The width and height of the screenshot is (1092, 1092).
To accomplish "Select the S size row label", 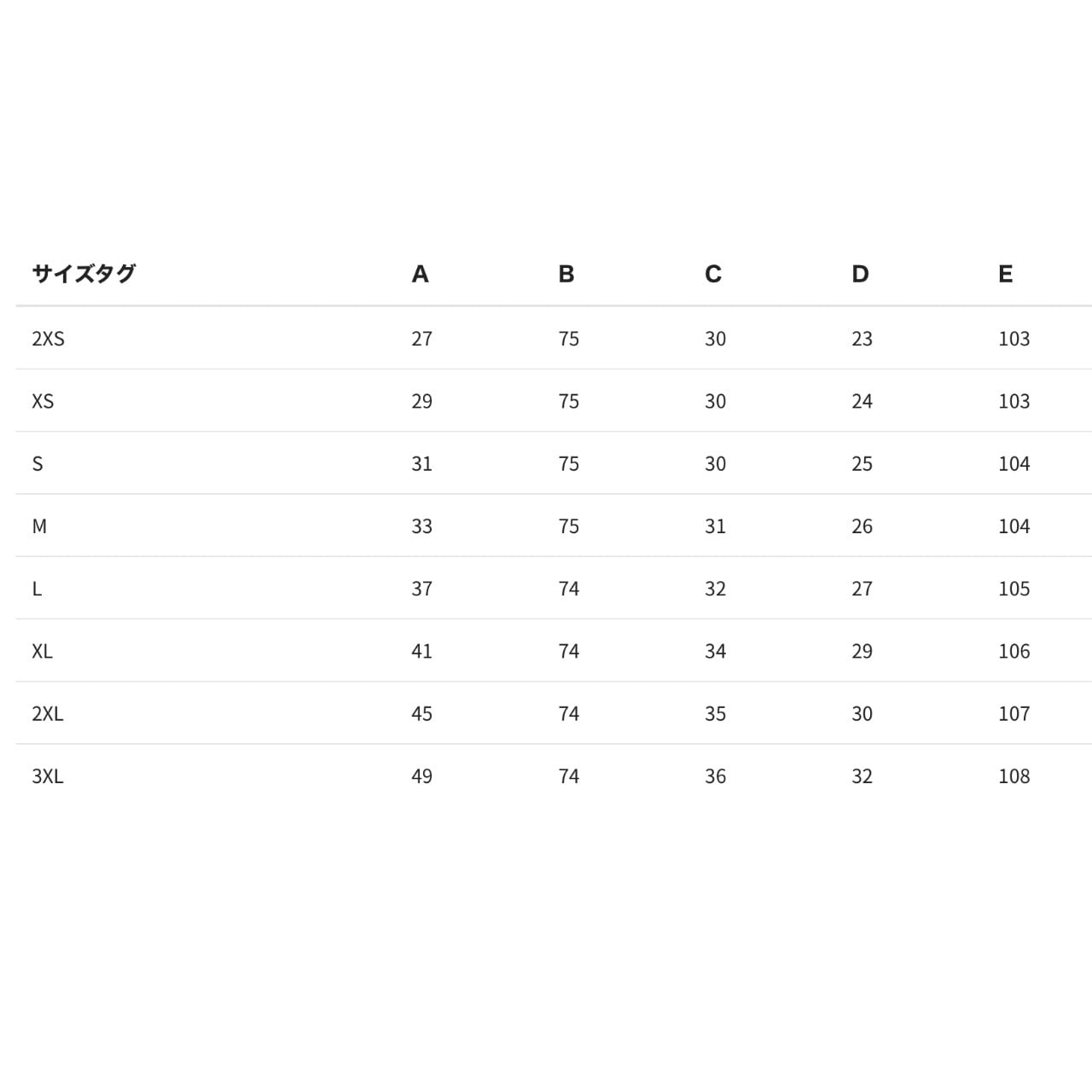I will tap(38, 464).
